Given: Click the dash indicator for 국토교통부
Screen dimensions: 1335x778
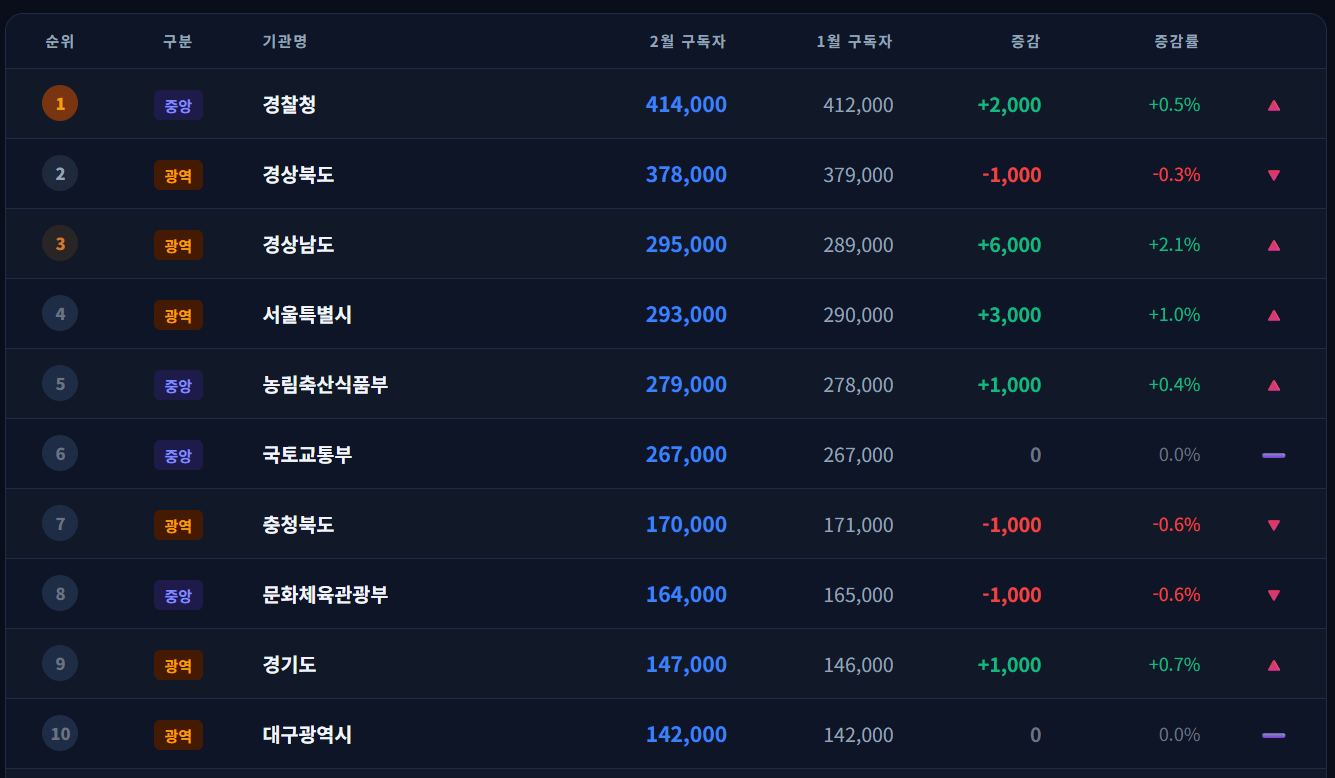Looking at the screenshot, I should click(x=1273, y=454).
